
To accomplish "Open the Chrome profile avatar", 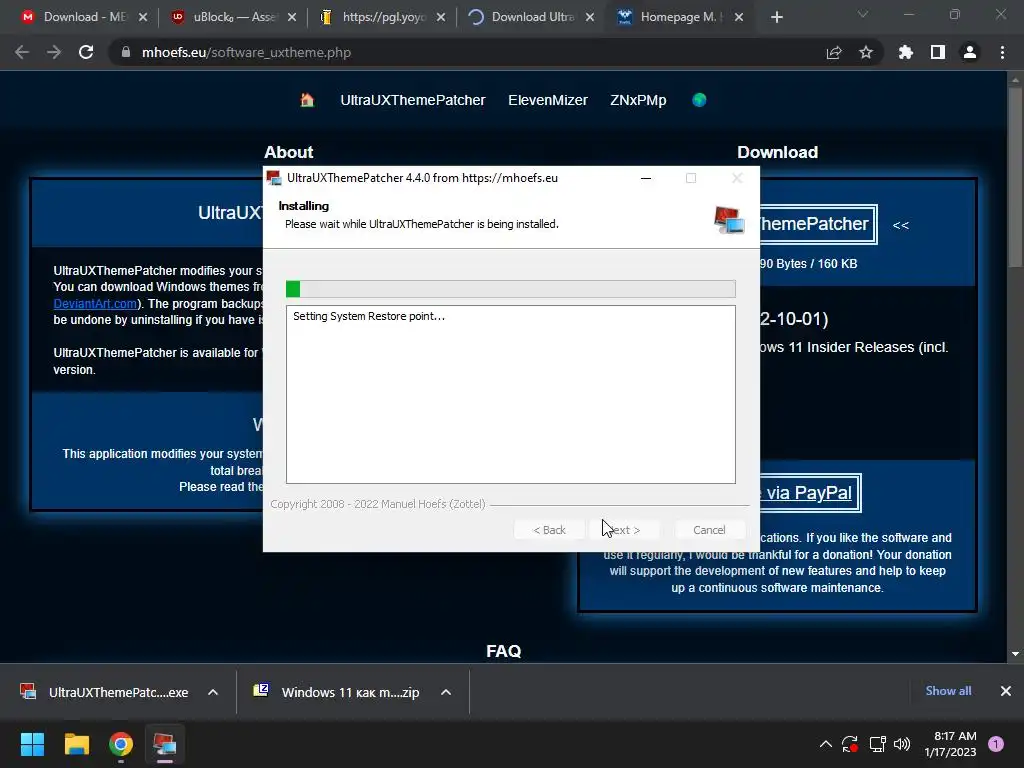I will 970,52.
